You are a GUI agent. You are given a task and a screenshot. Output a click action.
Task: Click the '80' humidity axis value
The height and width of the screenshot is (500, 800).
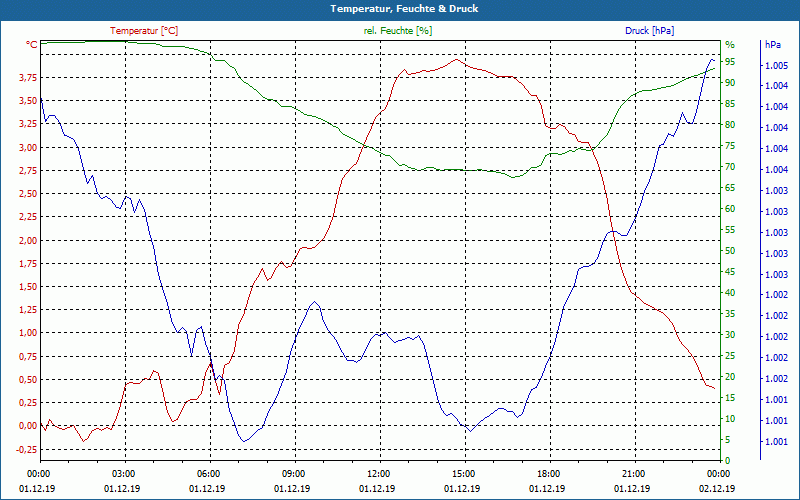point(730,125)
